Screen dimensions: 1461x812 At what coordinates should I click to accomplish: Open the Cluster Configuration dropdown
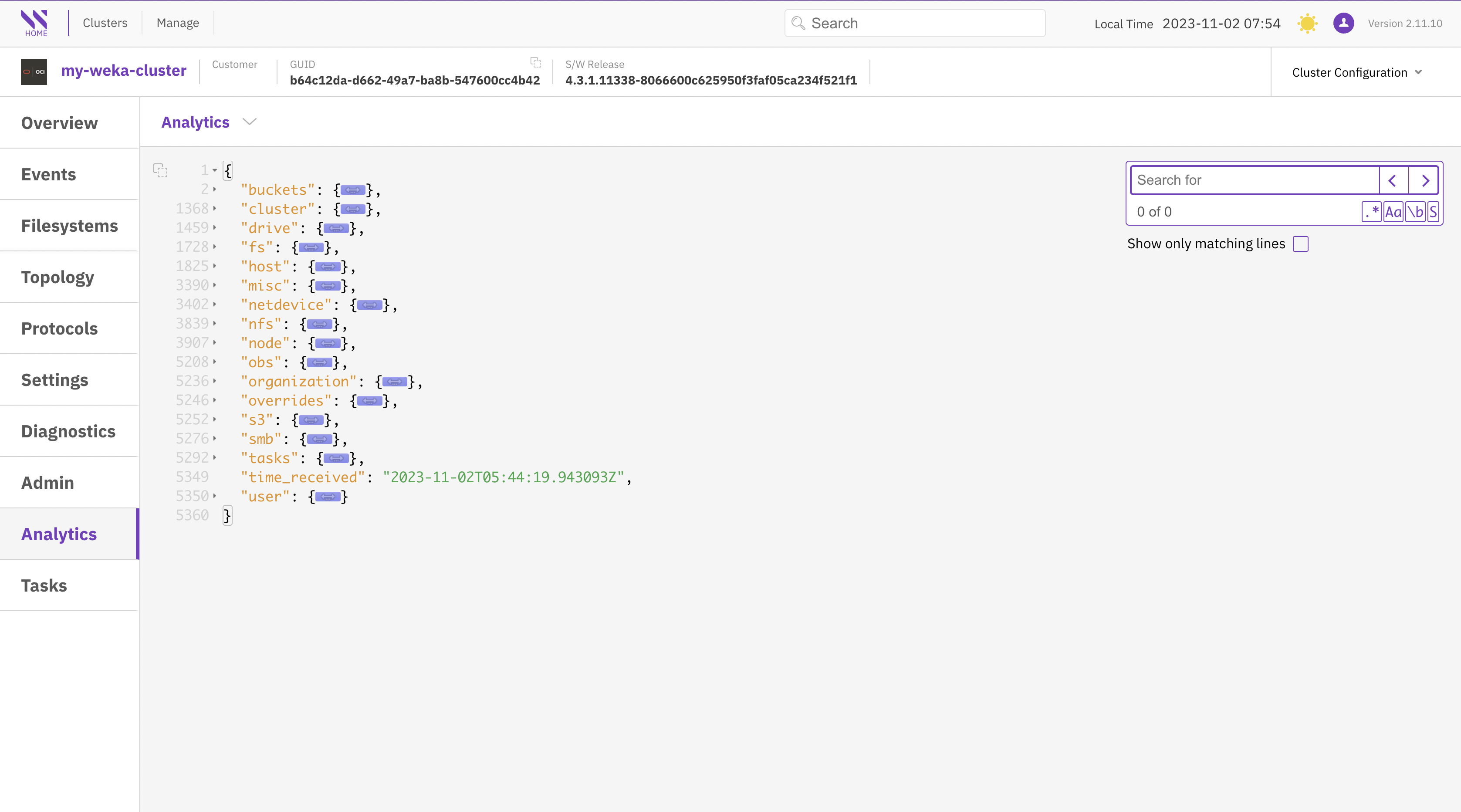coord(1356,72)
